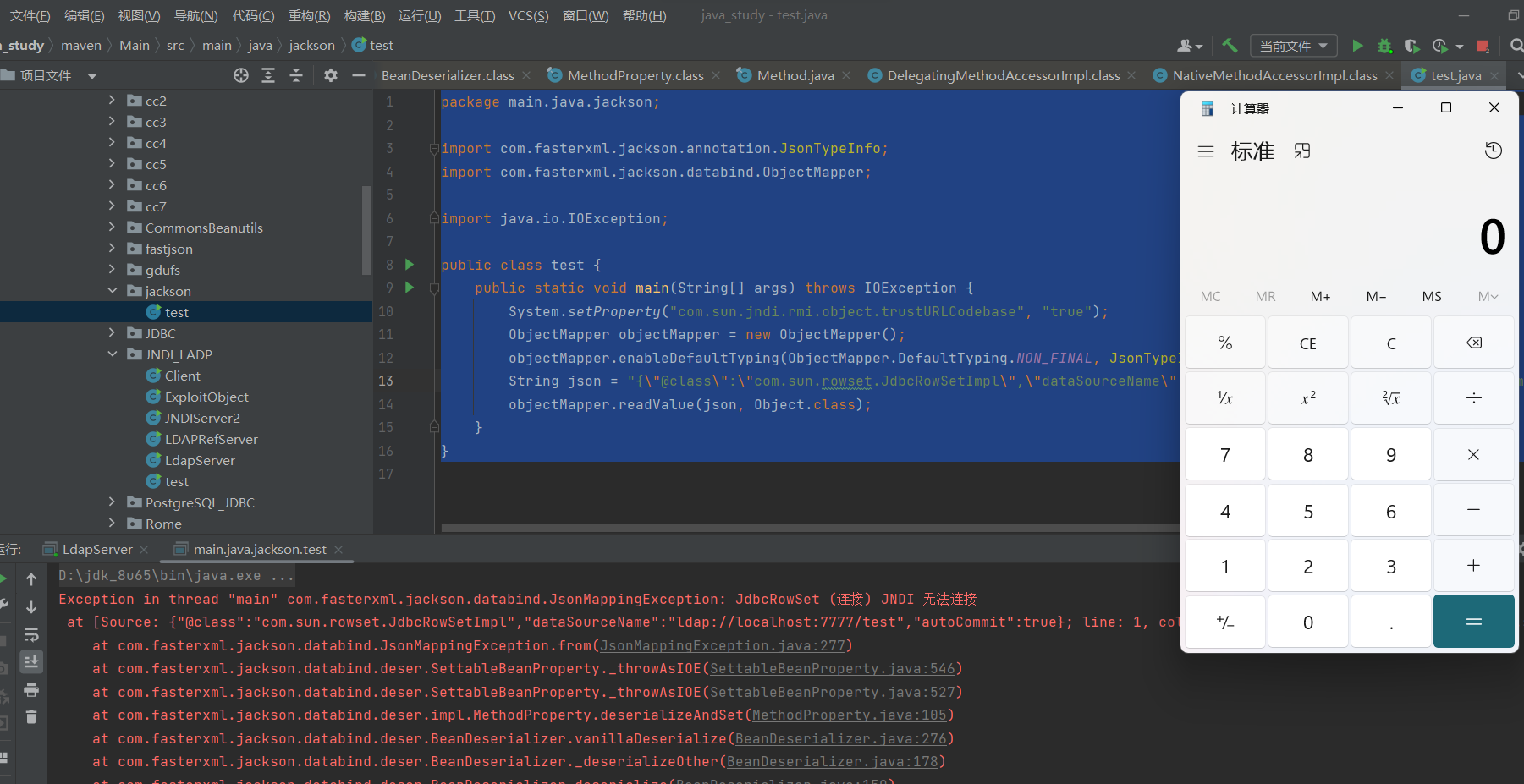Toggle scroll to end in console
Image resolution: width=1524 pixels, height=784 pixels.
(x=31, y=661)
